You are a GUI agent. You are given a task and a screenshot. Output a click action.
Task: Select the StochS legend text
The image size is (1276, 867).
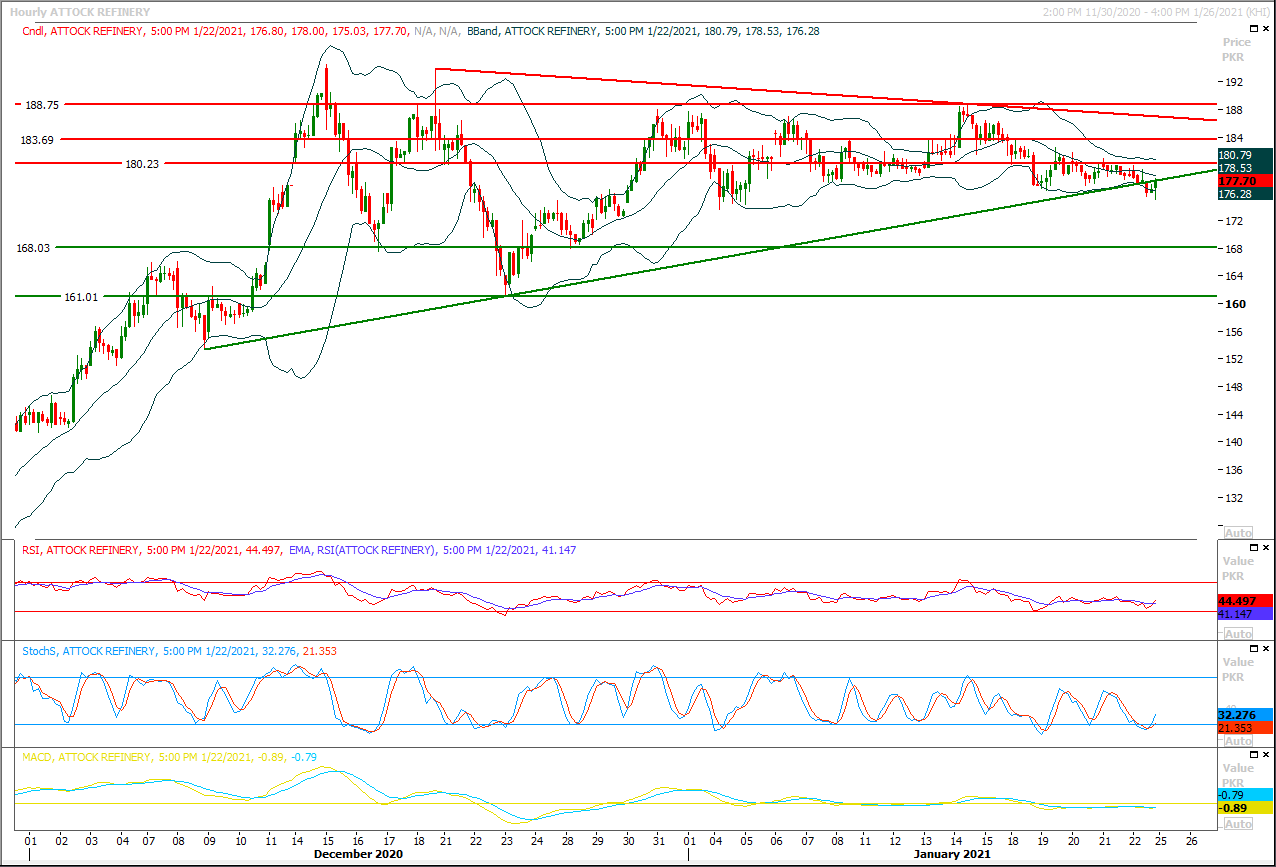180,651
